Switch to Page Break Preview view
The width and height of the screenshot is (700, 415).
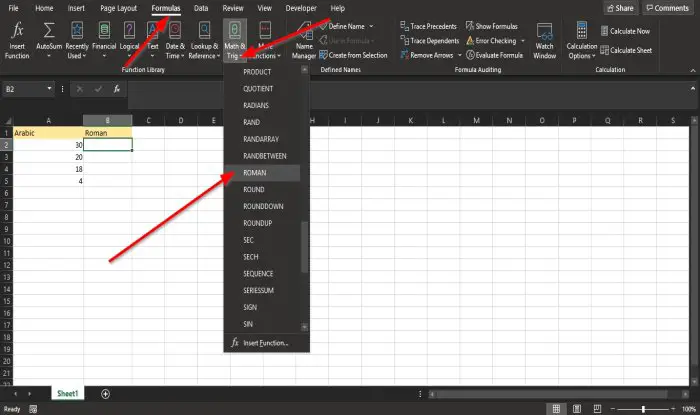(x=597, y=409)
